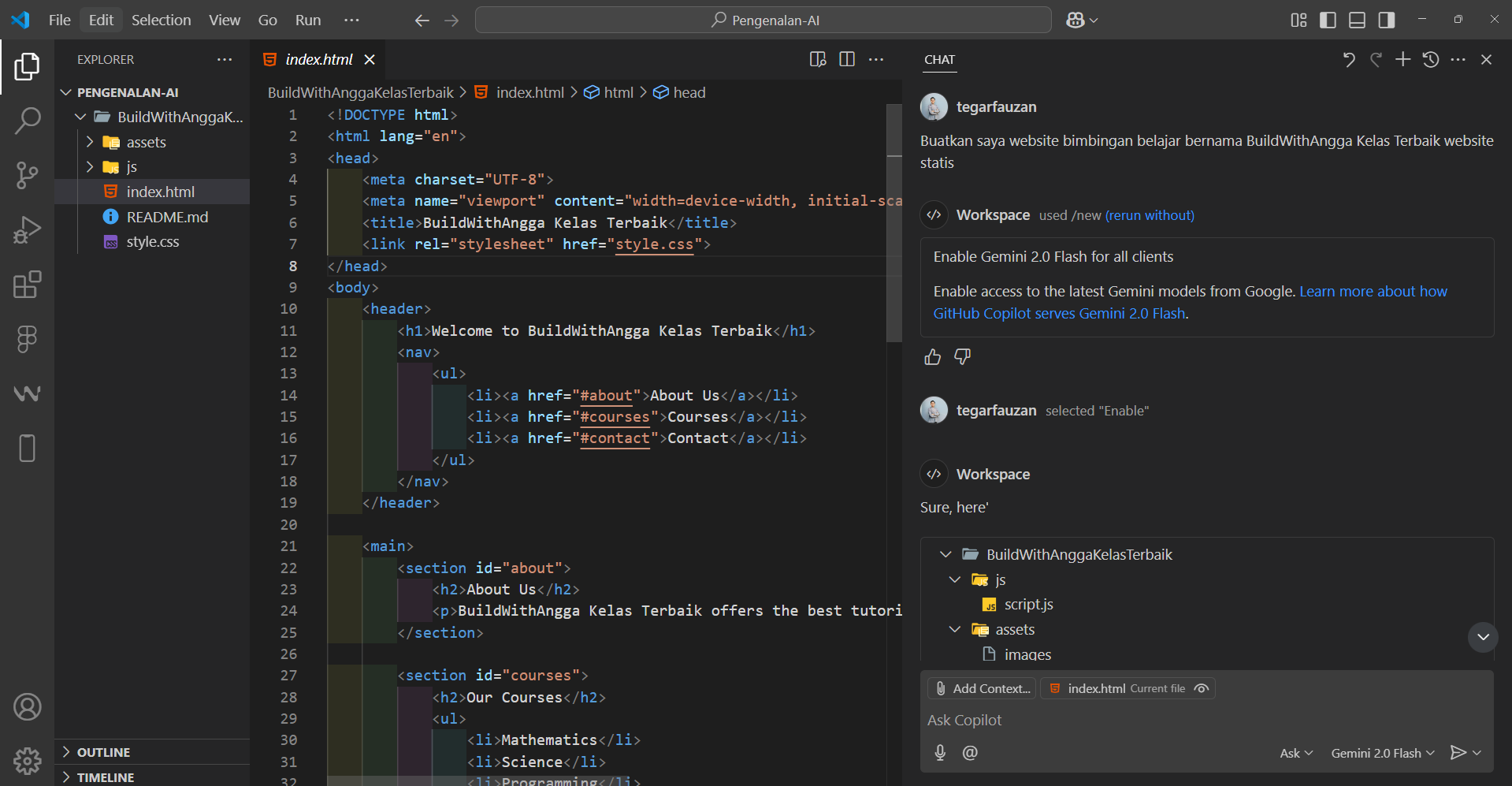Open the Run and Debug view

pyautogui.click(x=27, y=229)
